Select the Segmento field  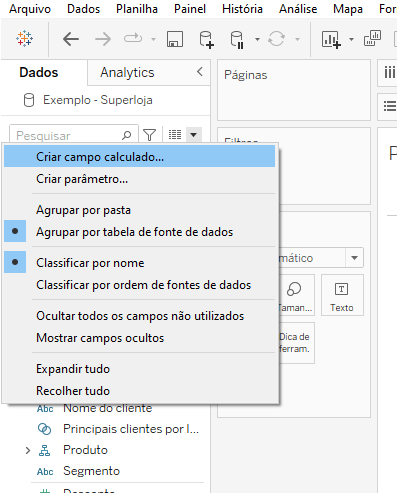coord(91,471)
